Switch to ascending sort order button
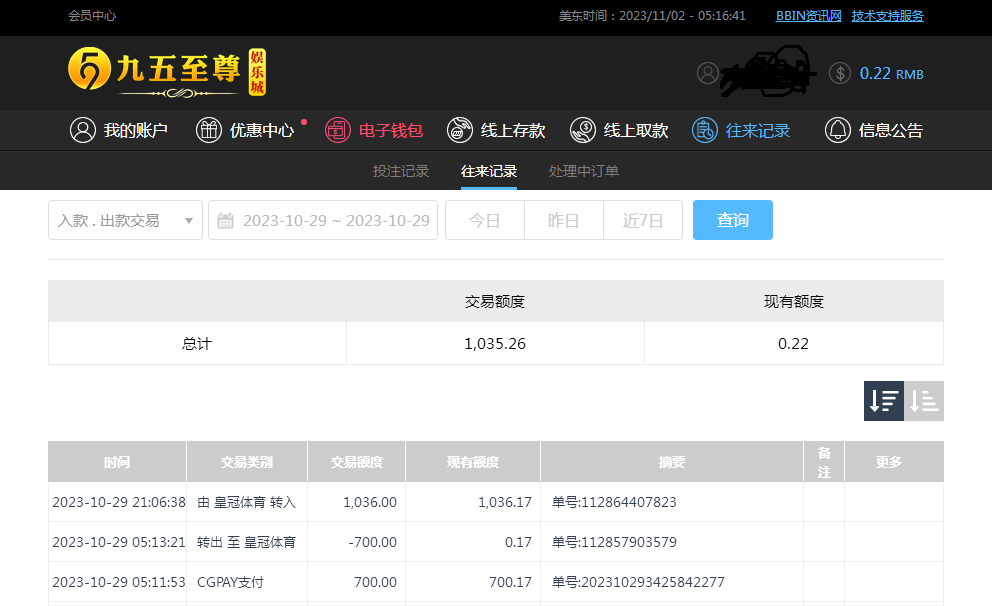This screenshot has height=606, width=992. 924,401
